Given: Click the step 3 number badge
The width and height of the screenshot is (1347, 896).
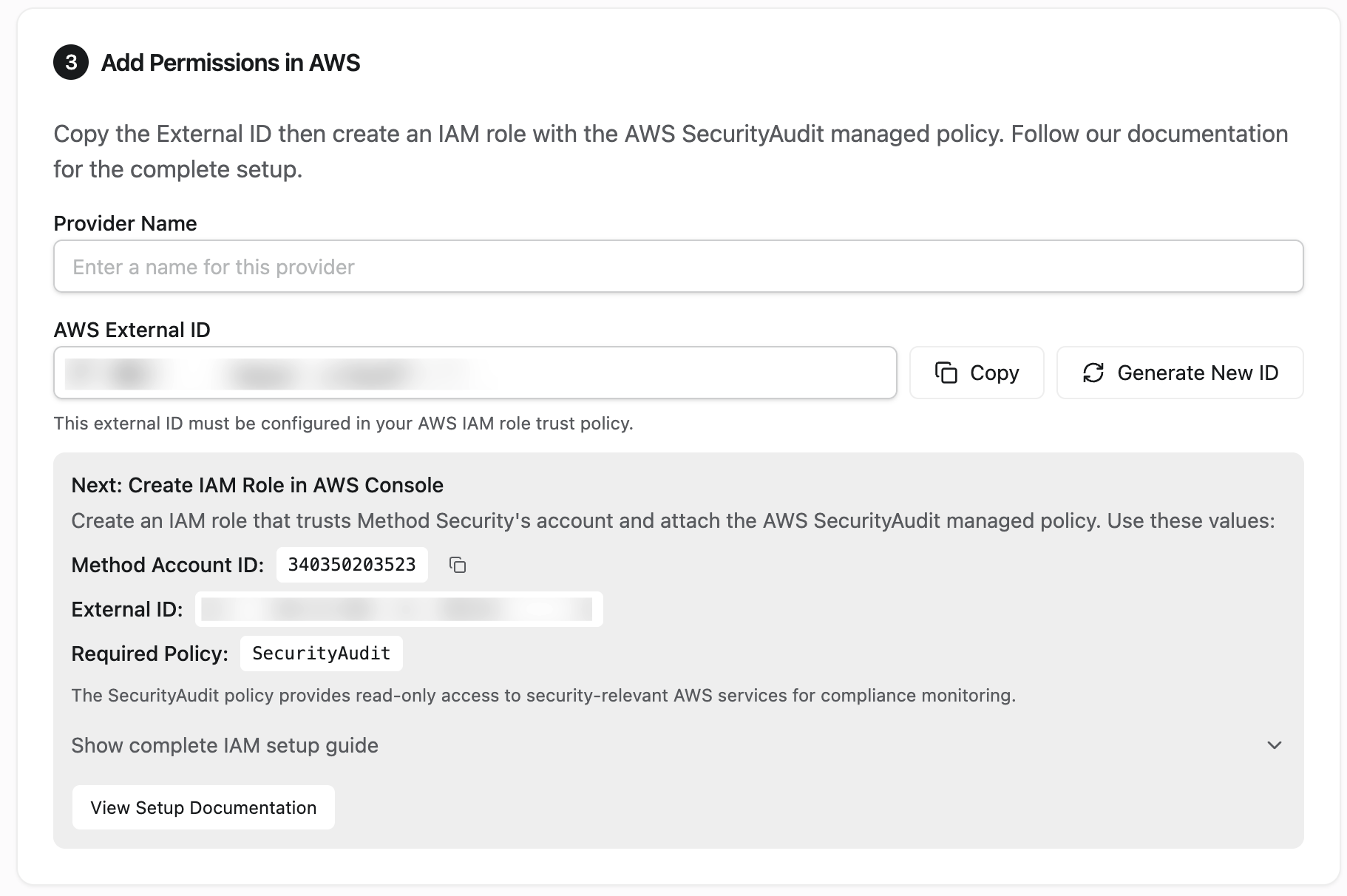Looking at the screenshot, I should point(71,62).
